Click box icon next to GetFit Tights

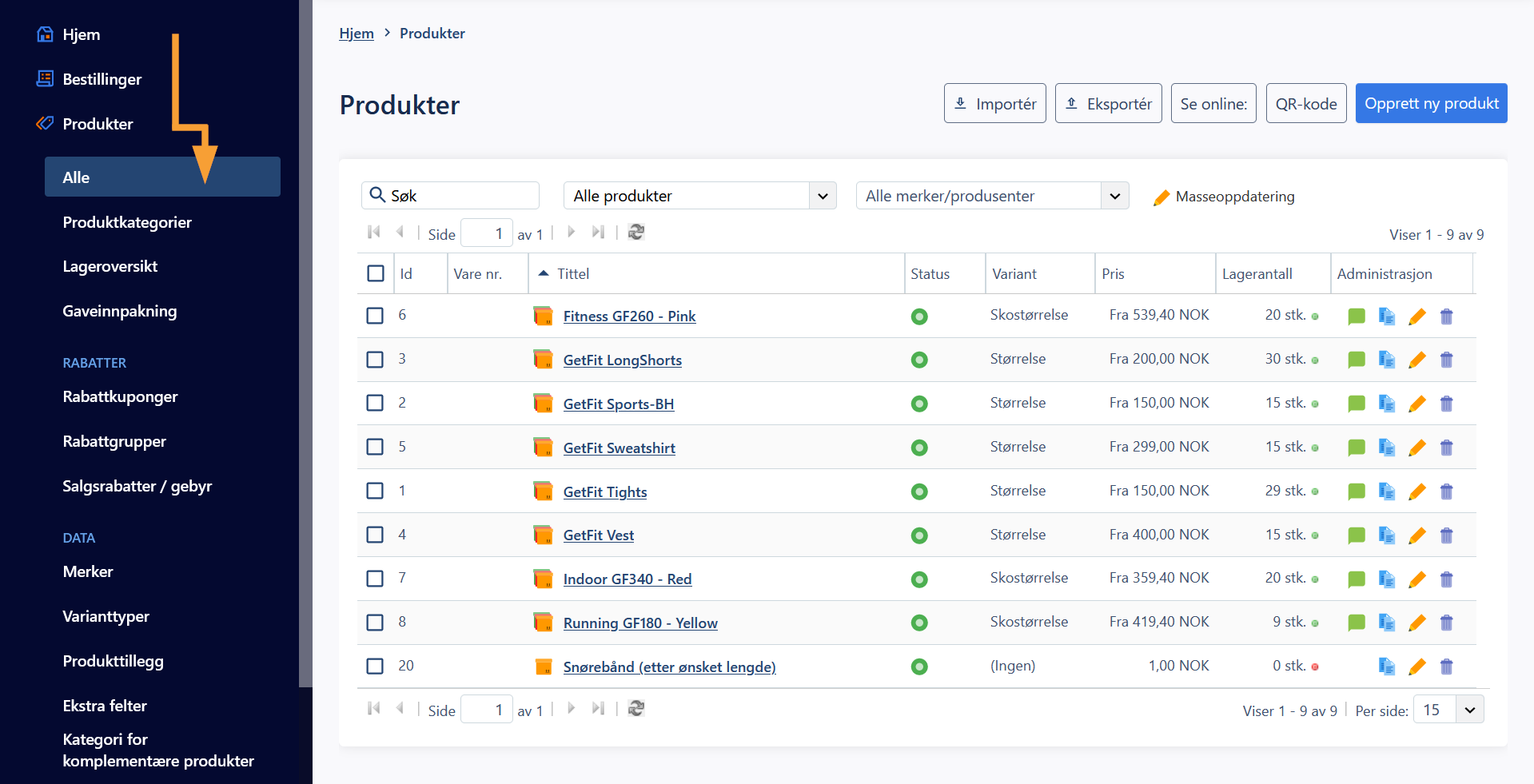point(543,491)
